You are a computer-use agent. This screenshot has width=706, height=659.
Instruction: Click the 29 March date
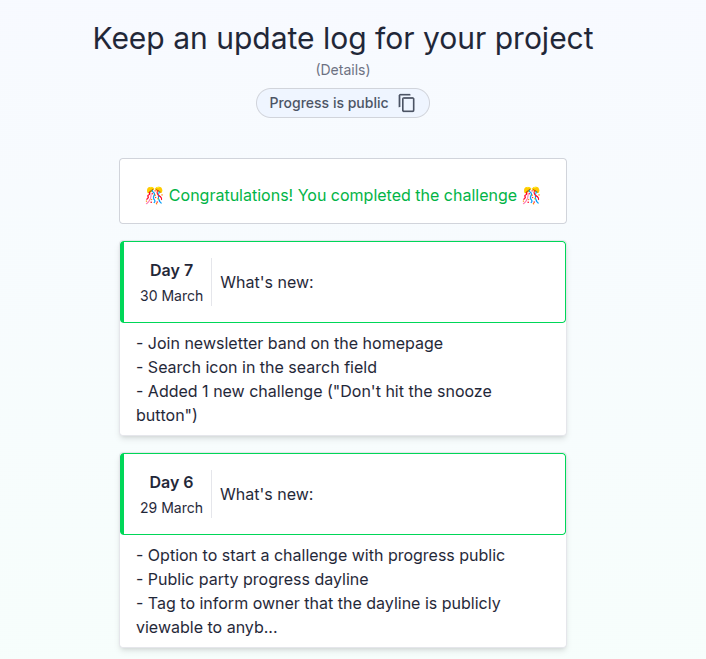tap(171, 508)
